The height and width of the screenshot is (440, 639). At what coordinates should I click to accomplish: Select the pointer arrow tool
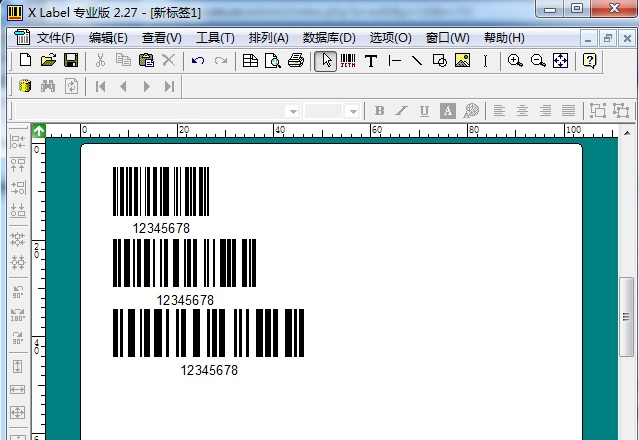[x=325, y=61]
